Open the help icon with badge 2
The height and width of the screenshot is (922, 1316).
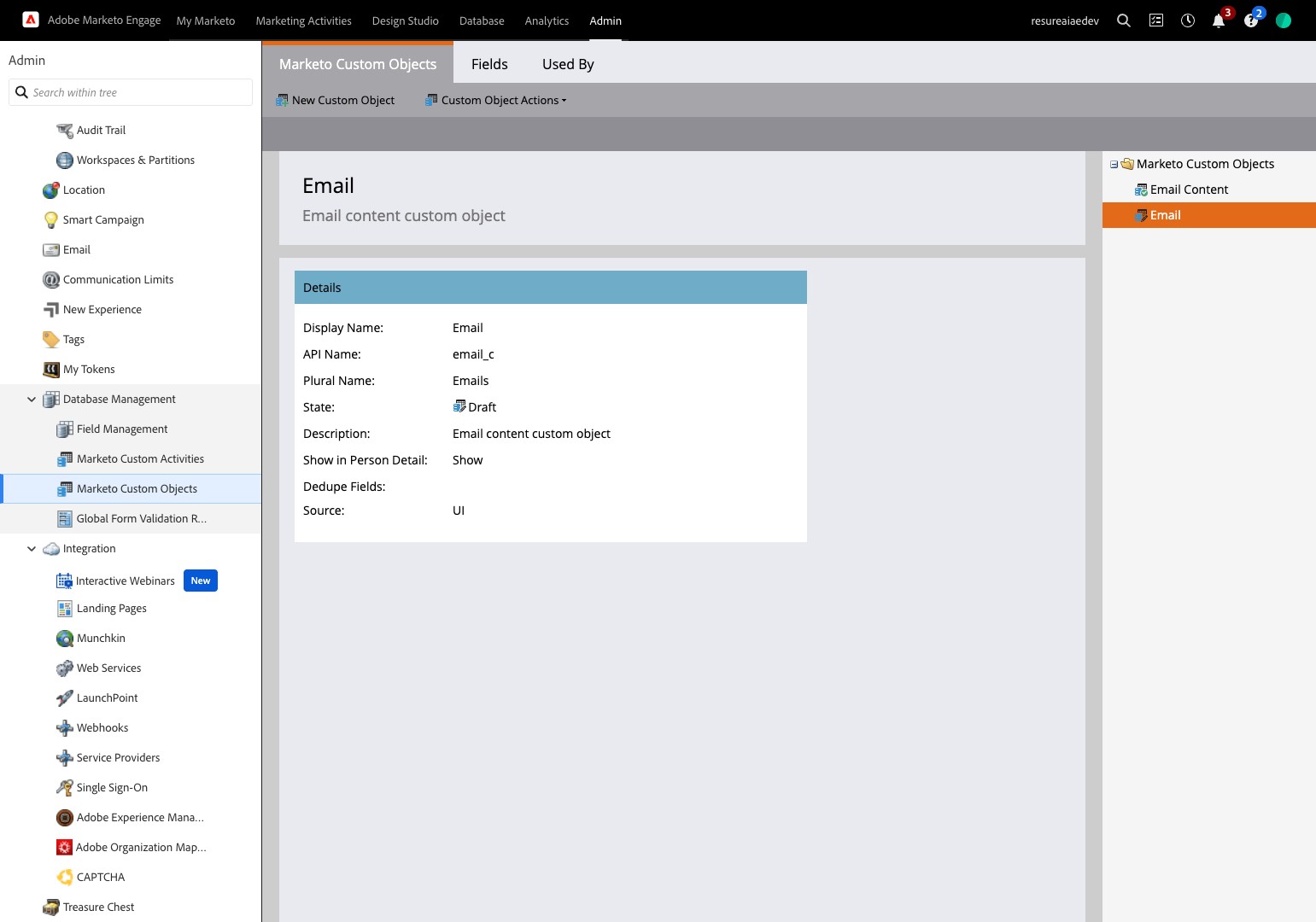pyautogui.click(x=1251, y=20)
